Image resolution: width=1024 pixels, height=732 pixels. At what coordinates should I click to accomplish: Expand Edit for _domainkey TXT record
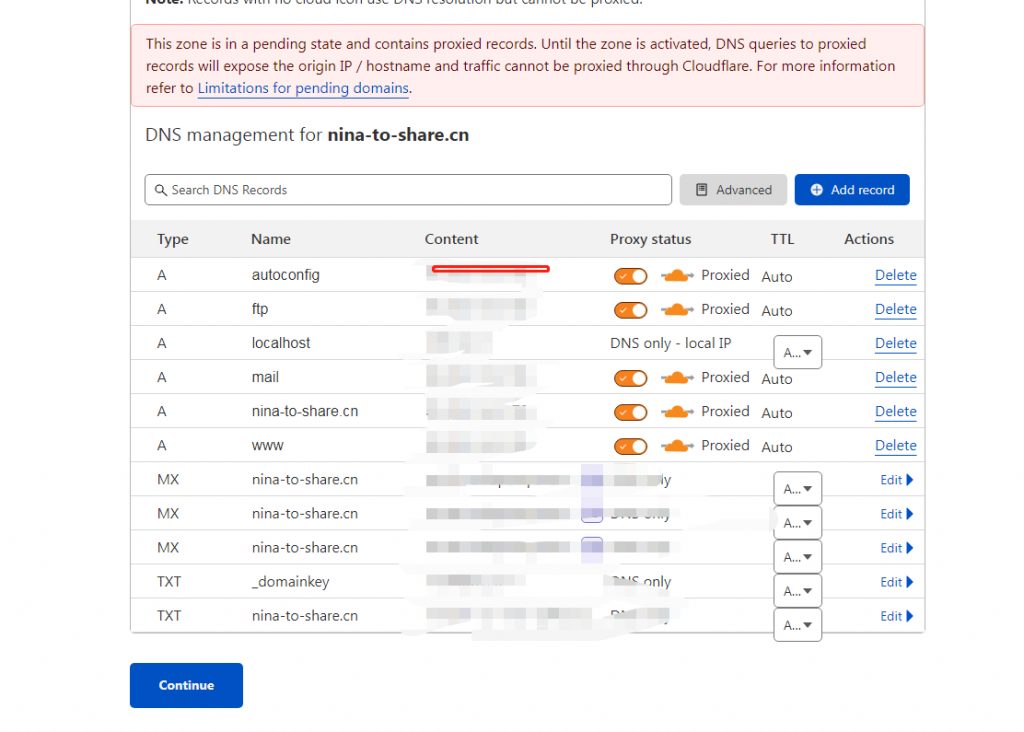tap(897, 582)
